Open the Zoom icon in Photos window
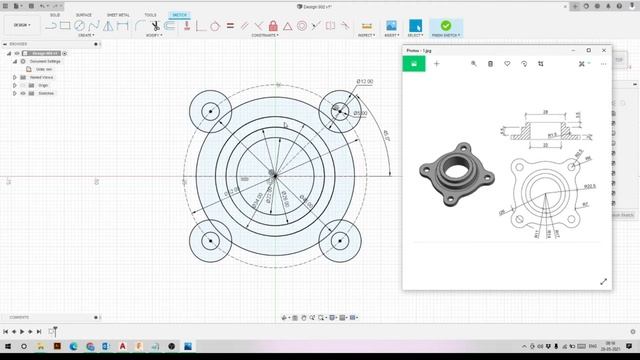The width and height of the screenshot is (640, 360). (x=473, y=64)
